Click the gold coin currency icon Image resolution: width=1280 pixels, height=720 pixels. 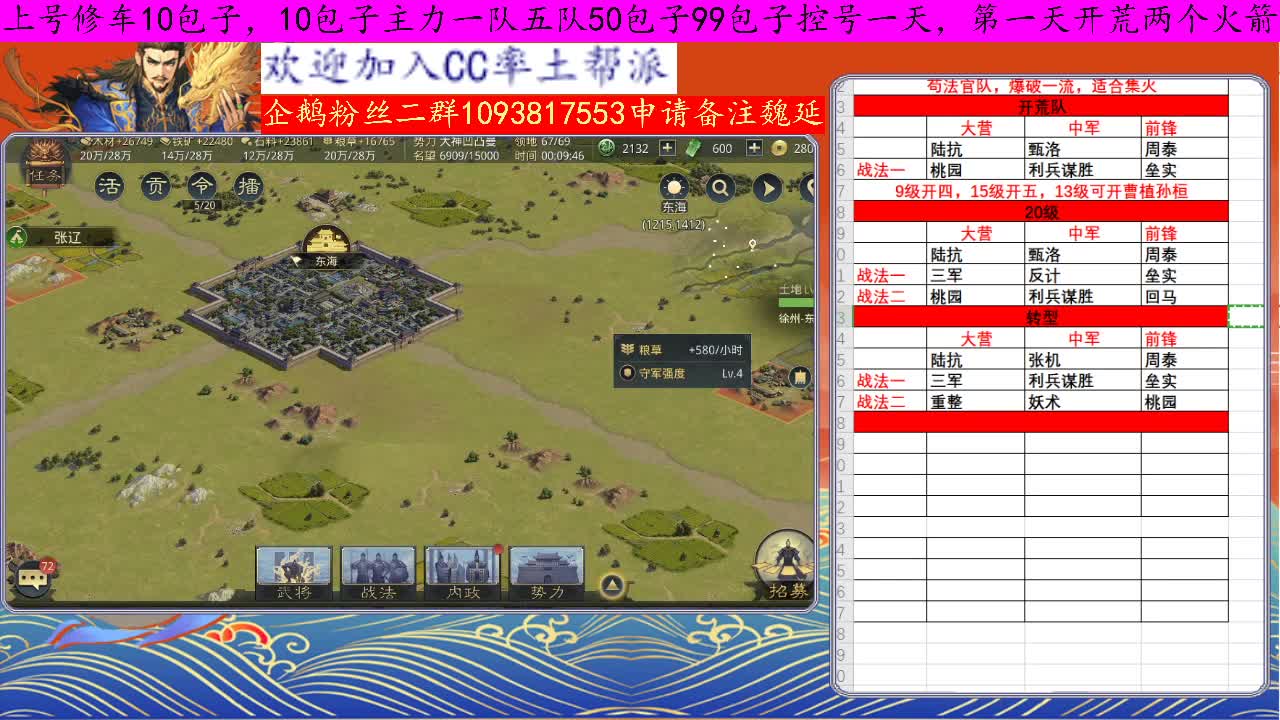click(779, 148)
